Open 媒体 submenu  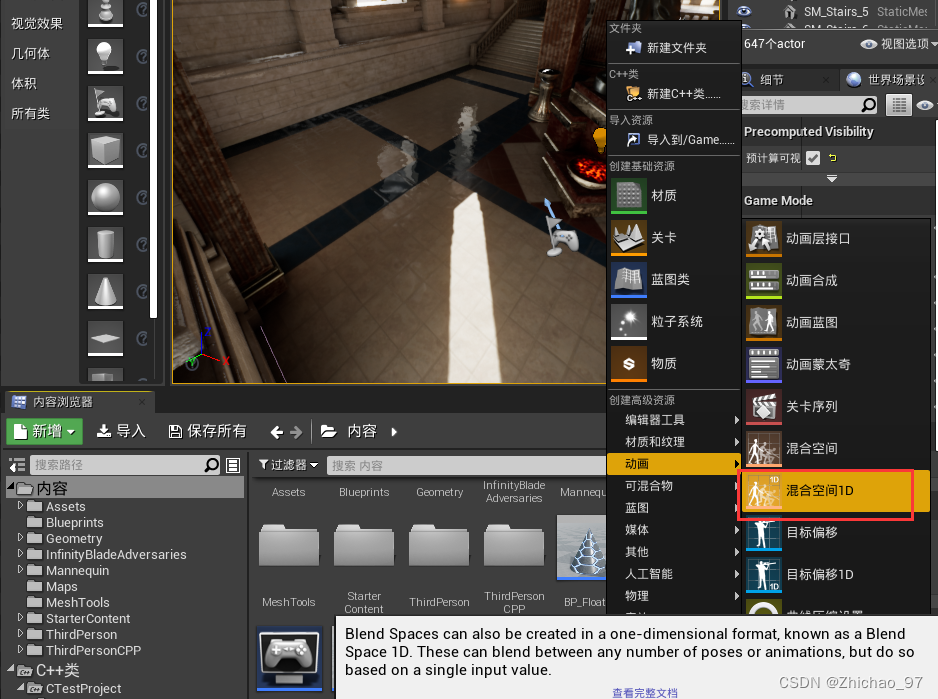click(674, 530)
